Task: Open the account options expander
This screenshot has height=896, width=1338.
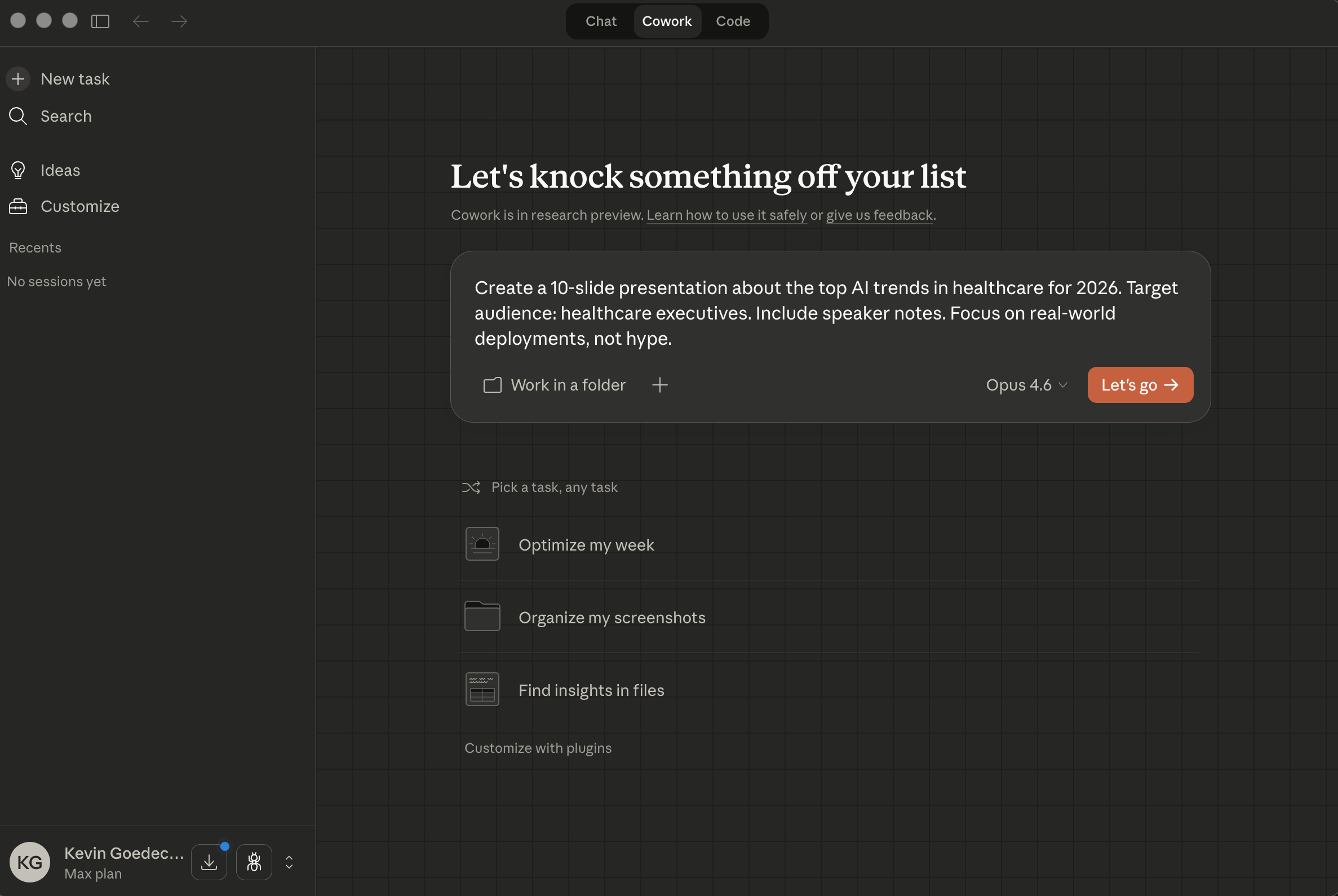Action: coord(289,862)
